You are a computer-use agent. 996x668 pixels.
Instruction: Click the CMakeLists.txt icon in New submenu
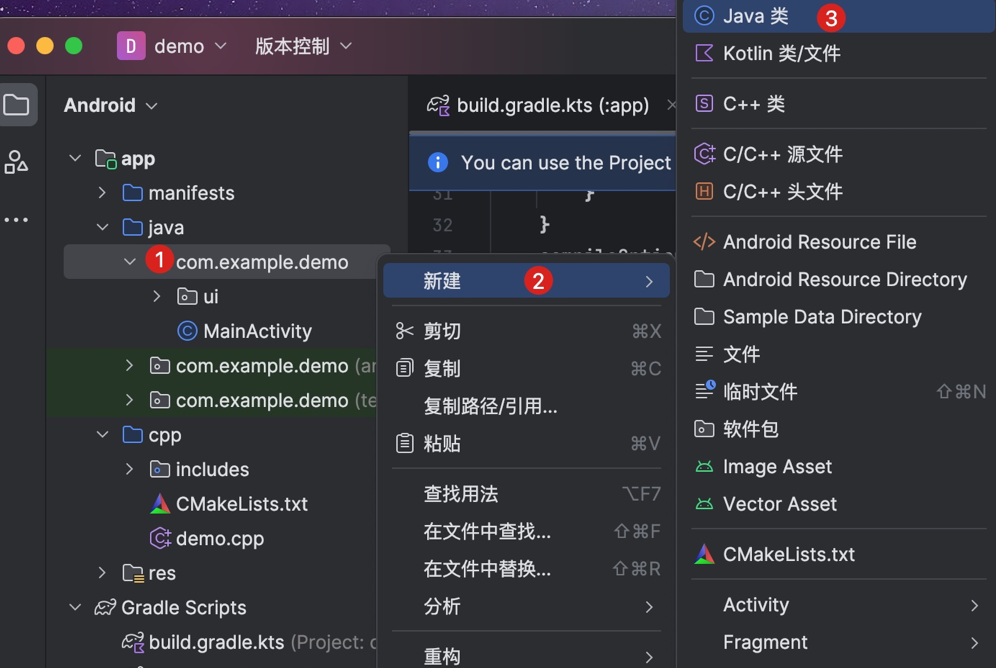point(704,554)
